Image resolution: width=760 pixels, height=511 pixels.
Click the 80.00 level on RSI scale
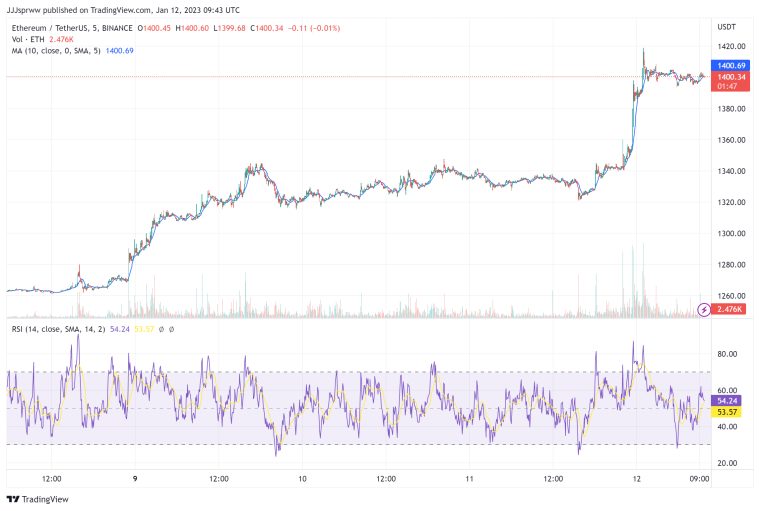point(727,354)
